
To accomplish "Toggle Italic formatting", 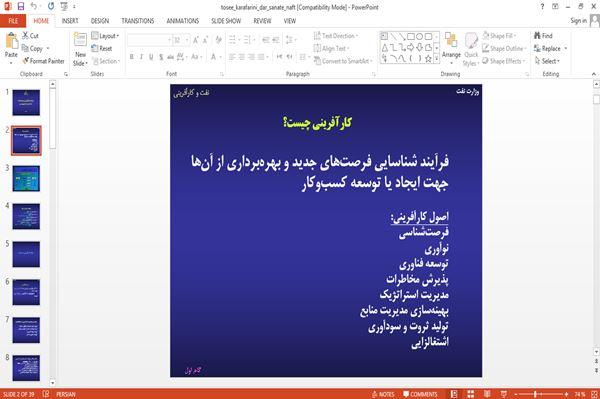I will click(141, 57).
